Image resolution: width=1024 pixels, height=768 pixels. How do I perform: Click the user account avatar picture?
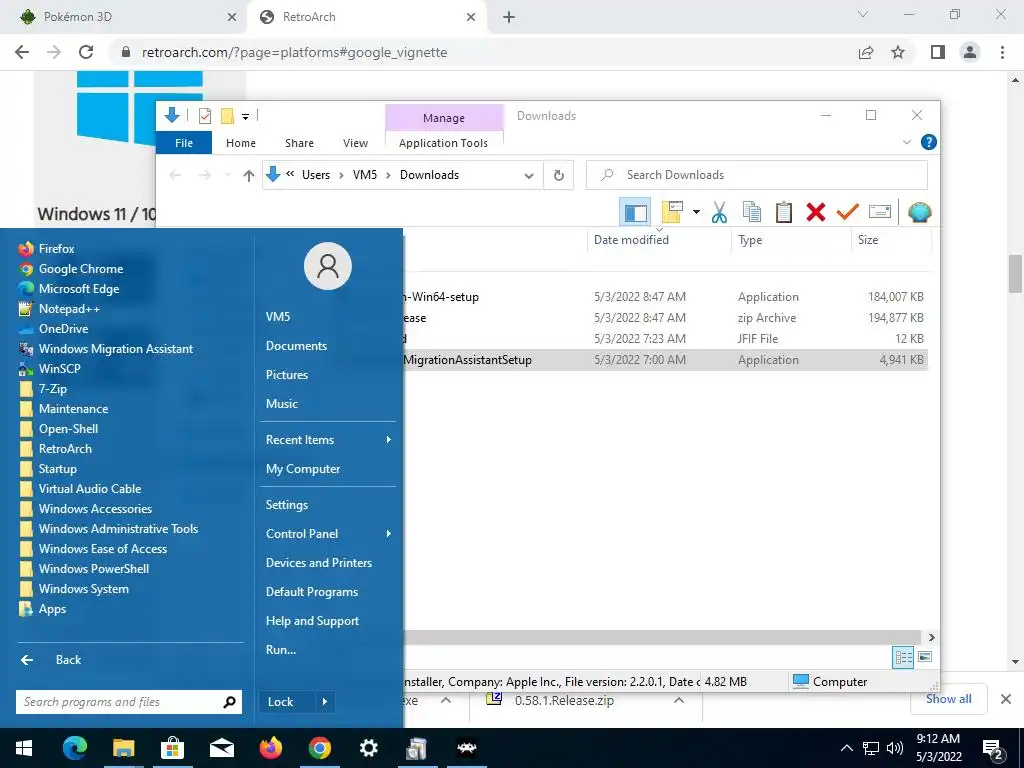328,266
